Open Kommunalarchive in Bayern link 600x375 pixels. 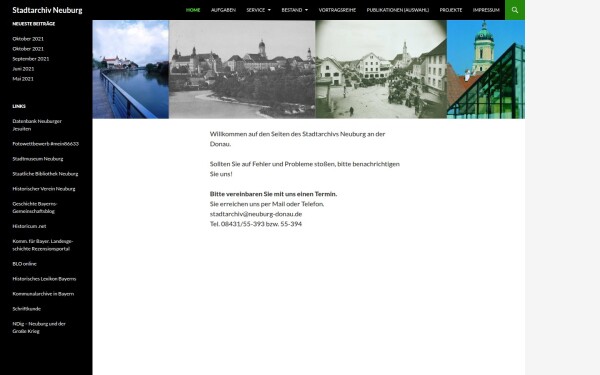coord(43,294)
